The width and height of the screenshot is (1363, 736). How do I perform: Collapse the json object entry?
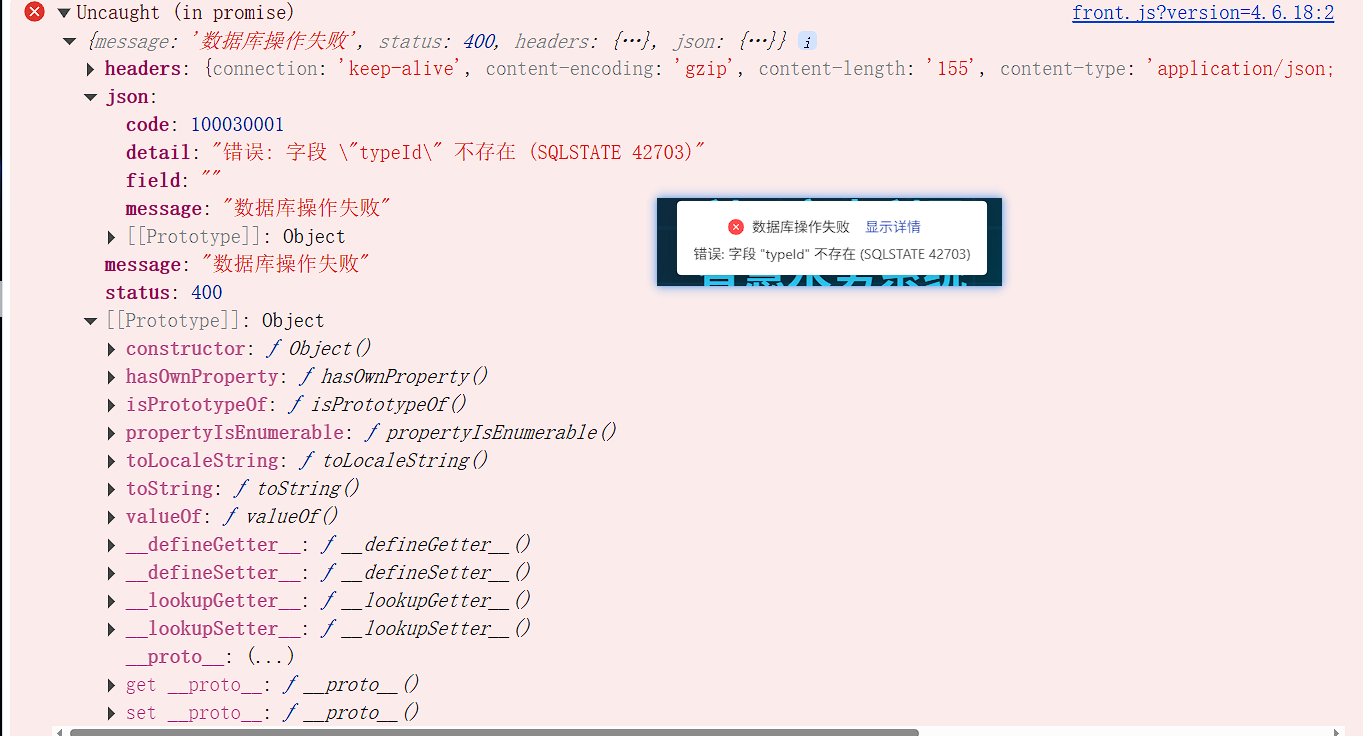pyautogui.click(x=90, y=96)
